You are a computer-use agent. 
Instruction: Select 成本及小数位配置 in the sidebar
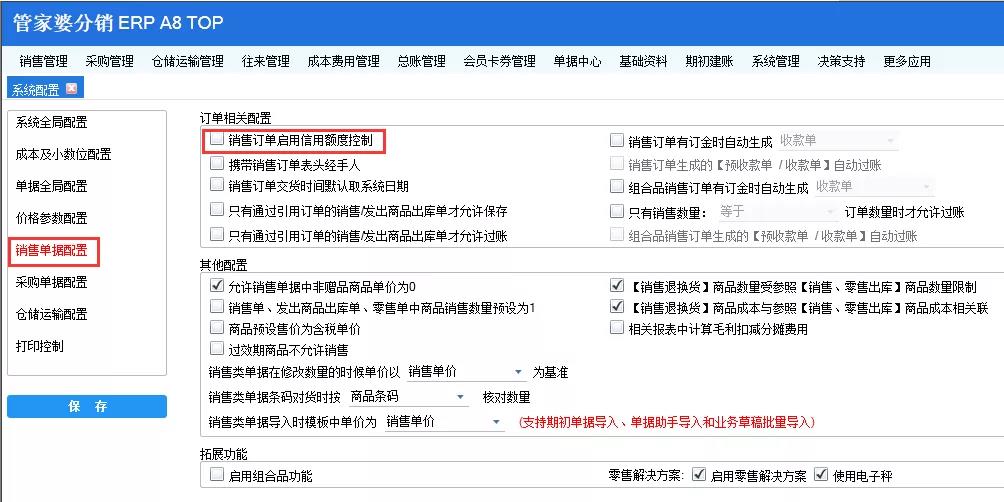click(63, 154)
